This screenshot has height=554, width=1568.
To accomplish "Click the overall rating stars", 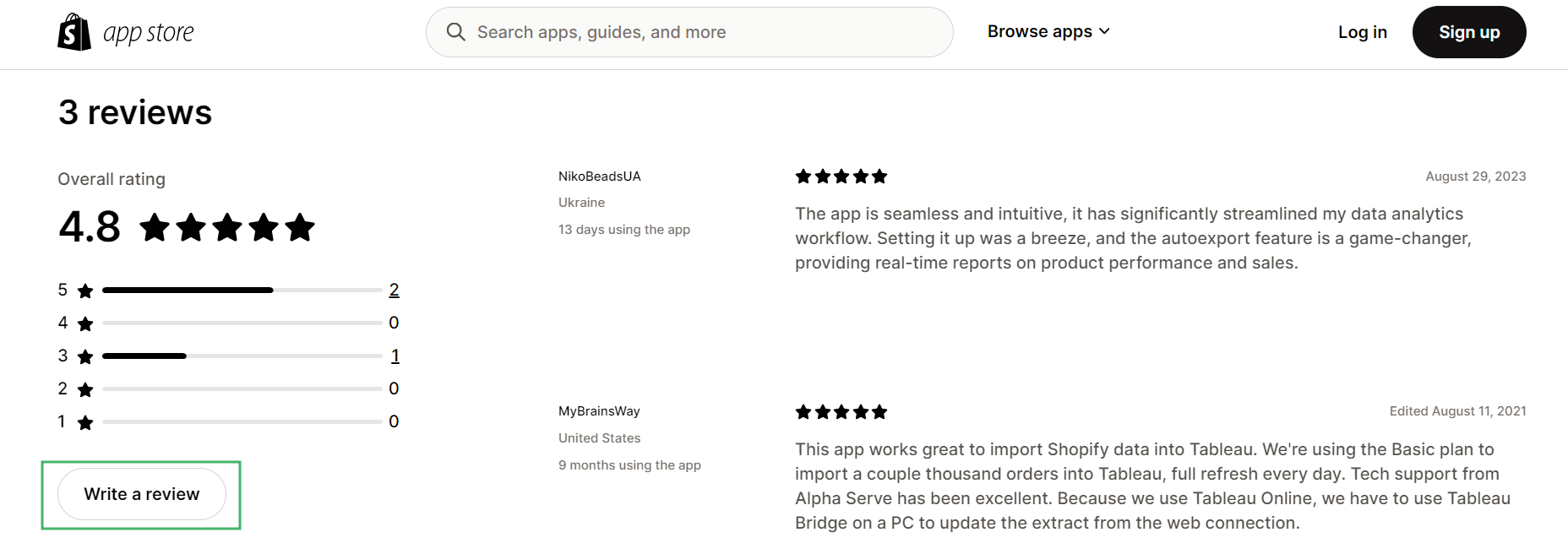I will (x=227, y=227).
